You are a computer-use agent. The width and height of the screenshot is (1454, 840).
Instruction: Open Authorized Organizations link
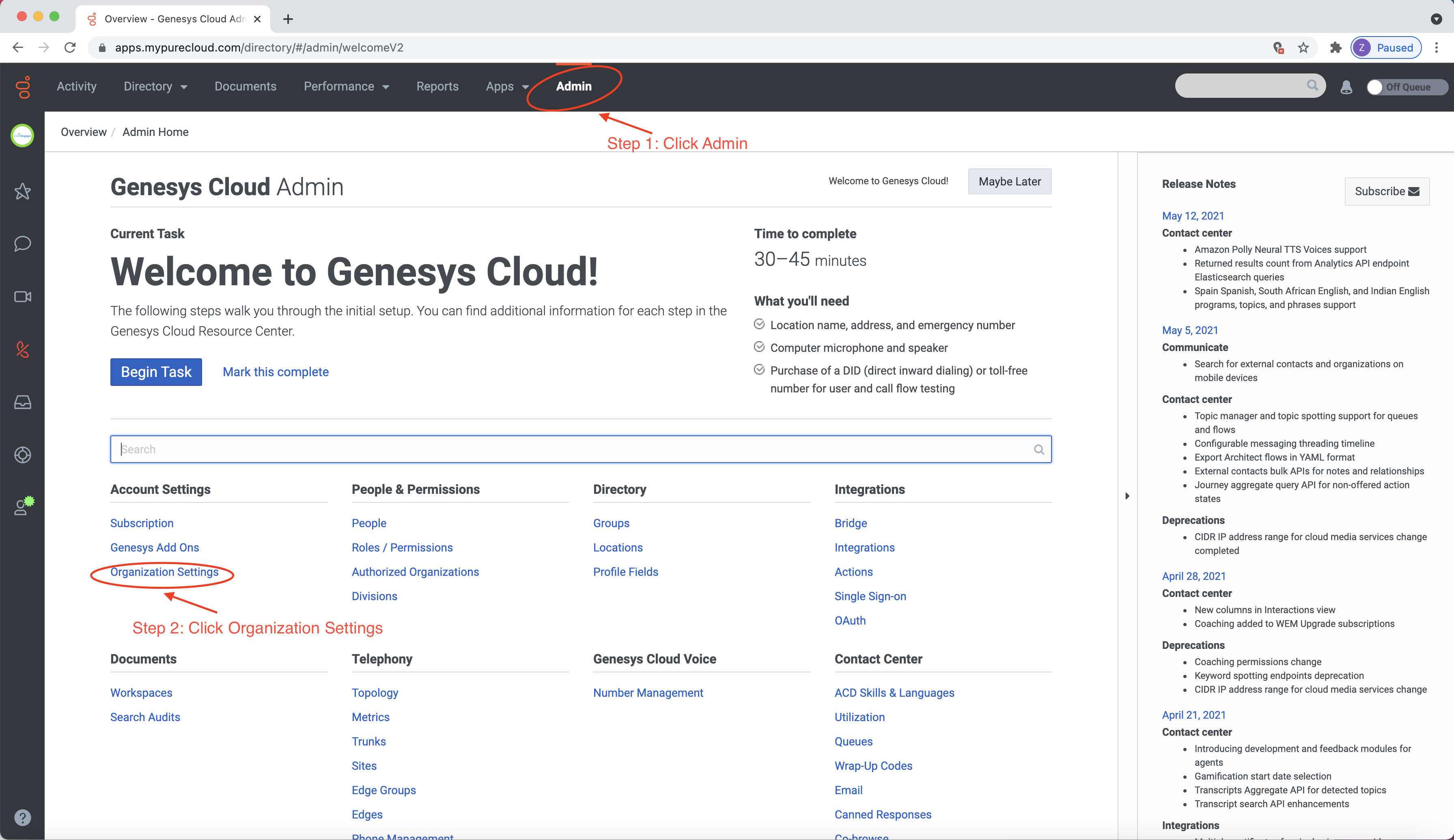click(415, 572)
